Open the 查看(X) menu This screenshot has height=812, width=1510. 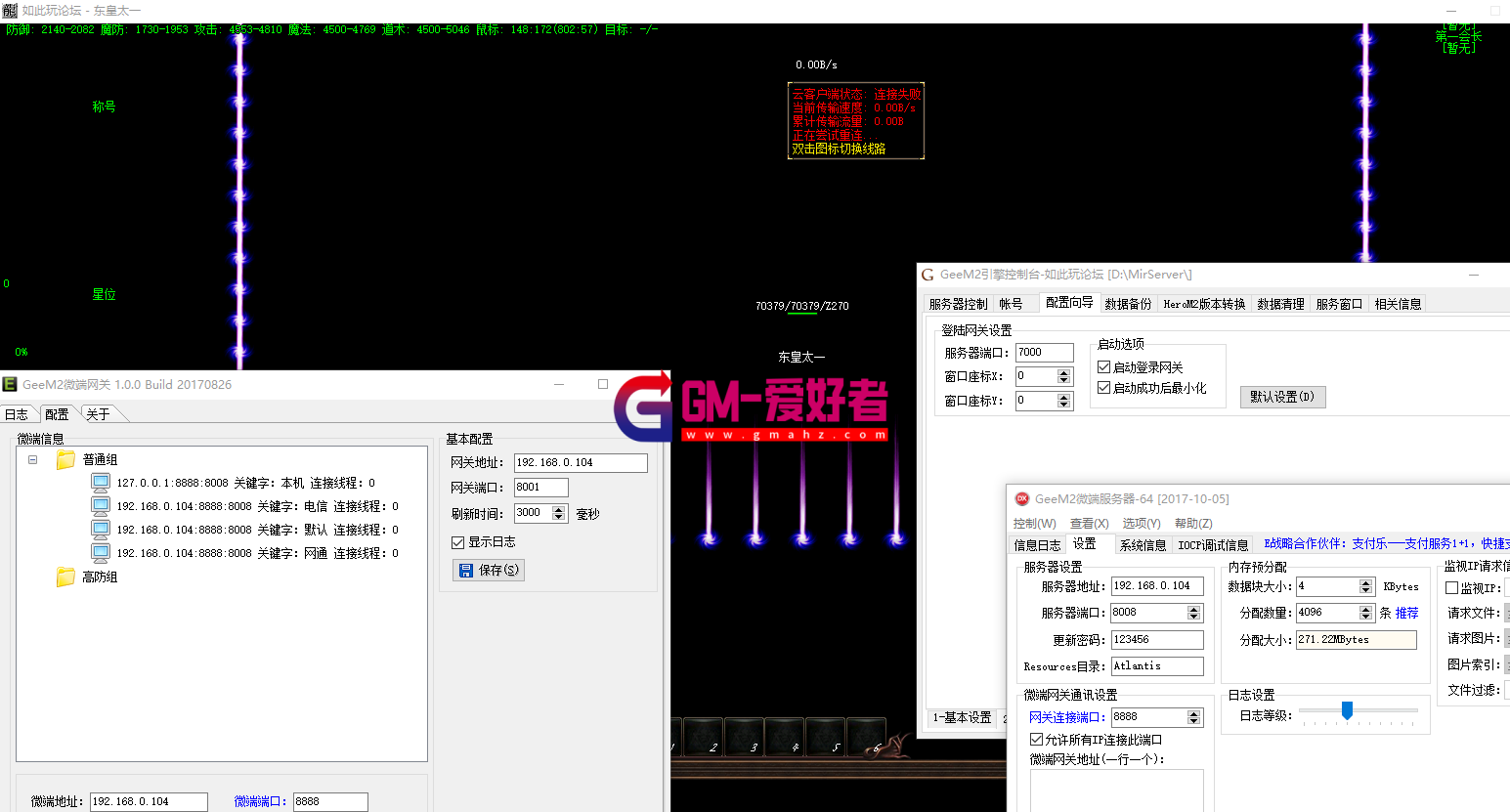tap(1090, 524)
